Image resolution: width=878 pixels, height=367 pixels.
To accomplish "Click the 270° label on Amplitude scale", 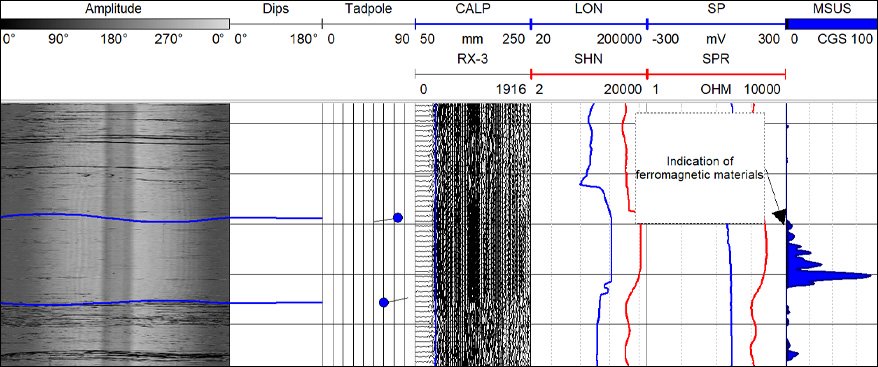I will [x=170, y=40].
